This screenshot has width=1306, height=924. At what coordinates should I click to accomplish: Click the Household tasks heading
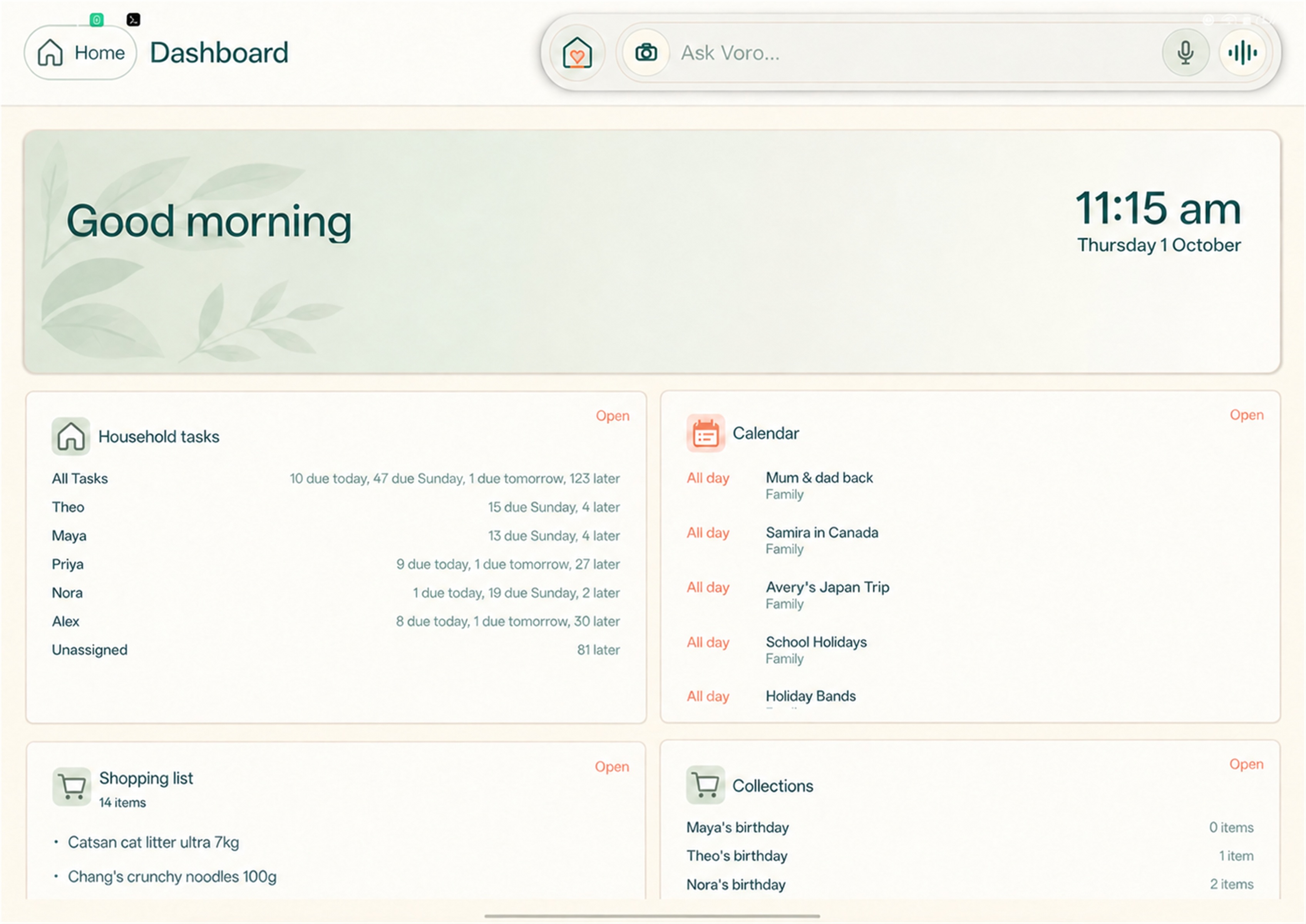point(159,437)
